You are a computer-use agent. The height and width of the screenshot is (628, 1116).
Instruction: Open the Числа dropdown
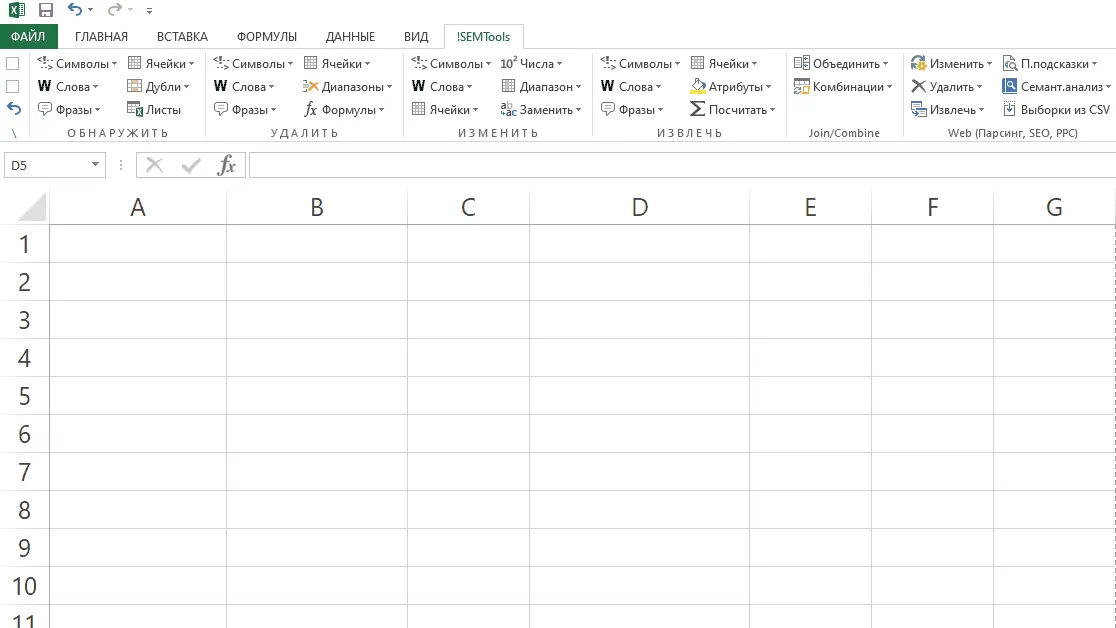pos(531,63)
